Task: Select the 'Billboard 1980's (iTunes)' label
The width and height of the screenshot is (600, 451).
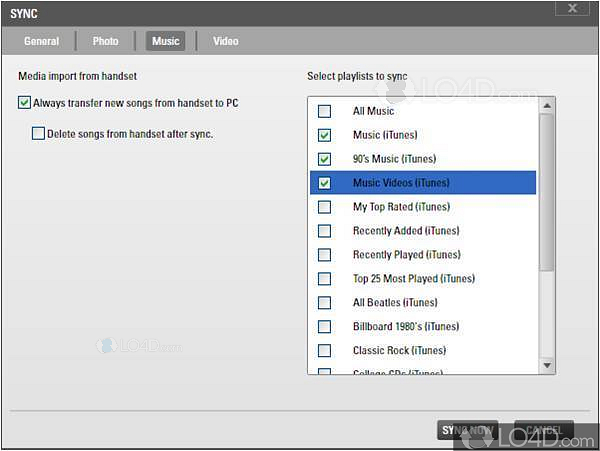Action: pyautogui.click(x=406, y=327)
